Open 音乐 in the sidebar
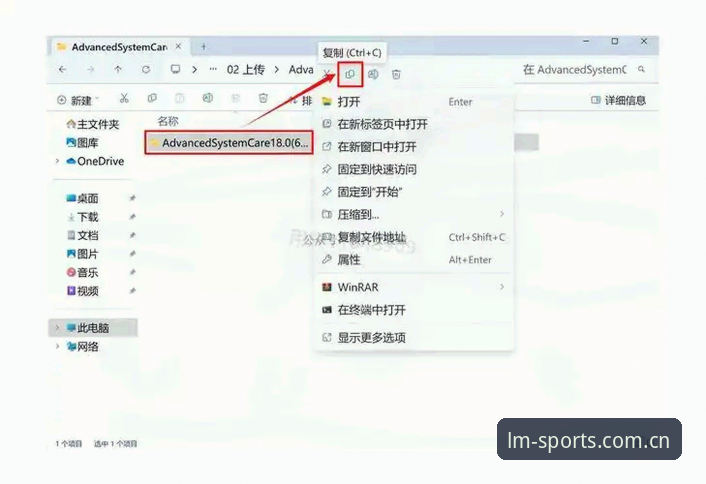 point(82,272)
